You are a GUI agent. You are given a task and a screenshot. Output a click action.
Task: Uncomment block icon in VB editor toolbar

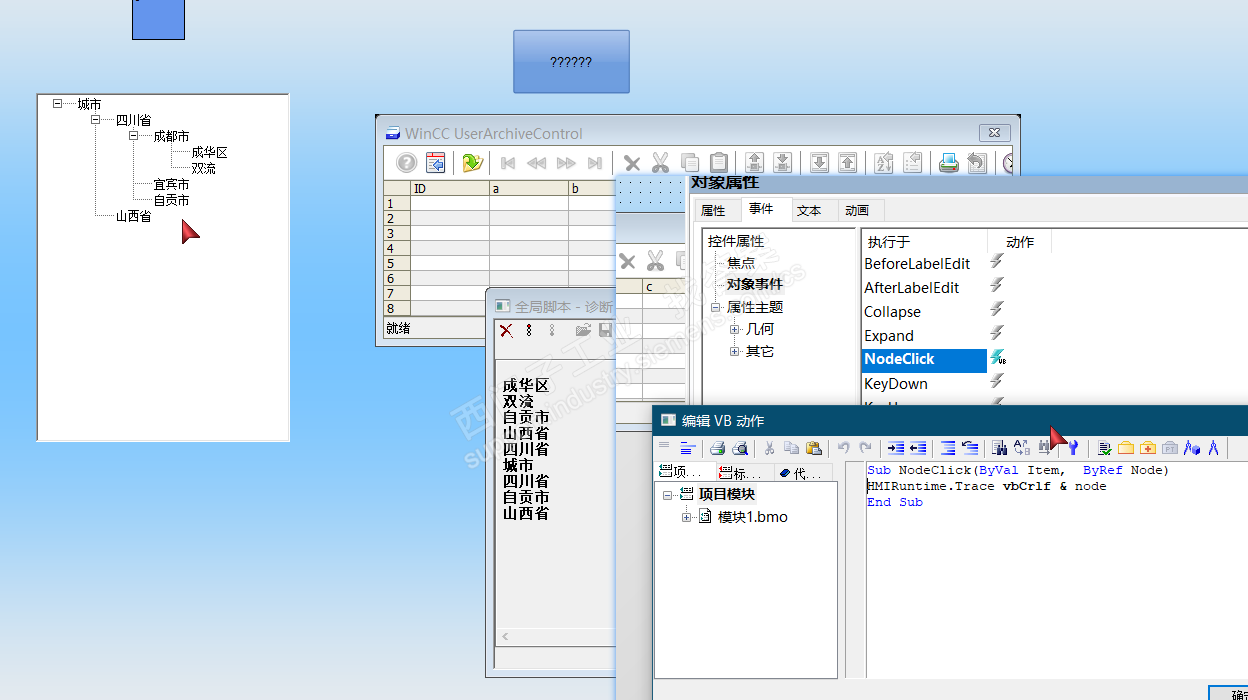coord(970,448)
